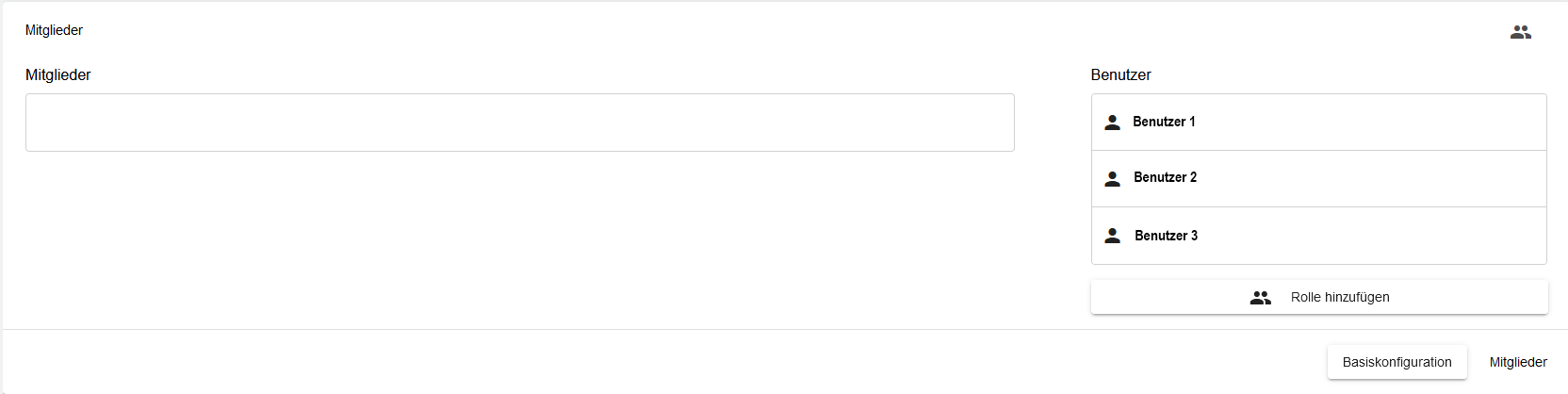Click the Mitglieder label above the empty box
Viewport: 1568px width, 394px height.
(x=58, y=74)
